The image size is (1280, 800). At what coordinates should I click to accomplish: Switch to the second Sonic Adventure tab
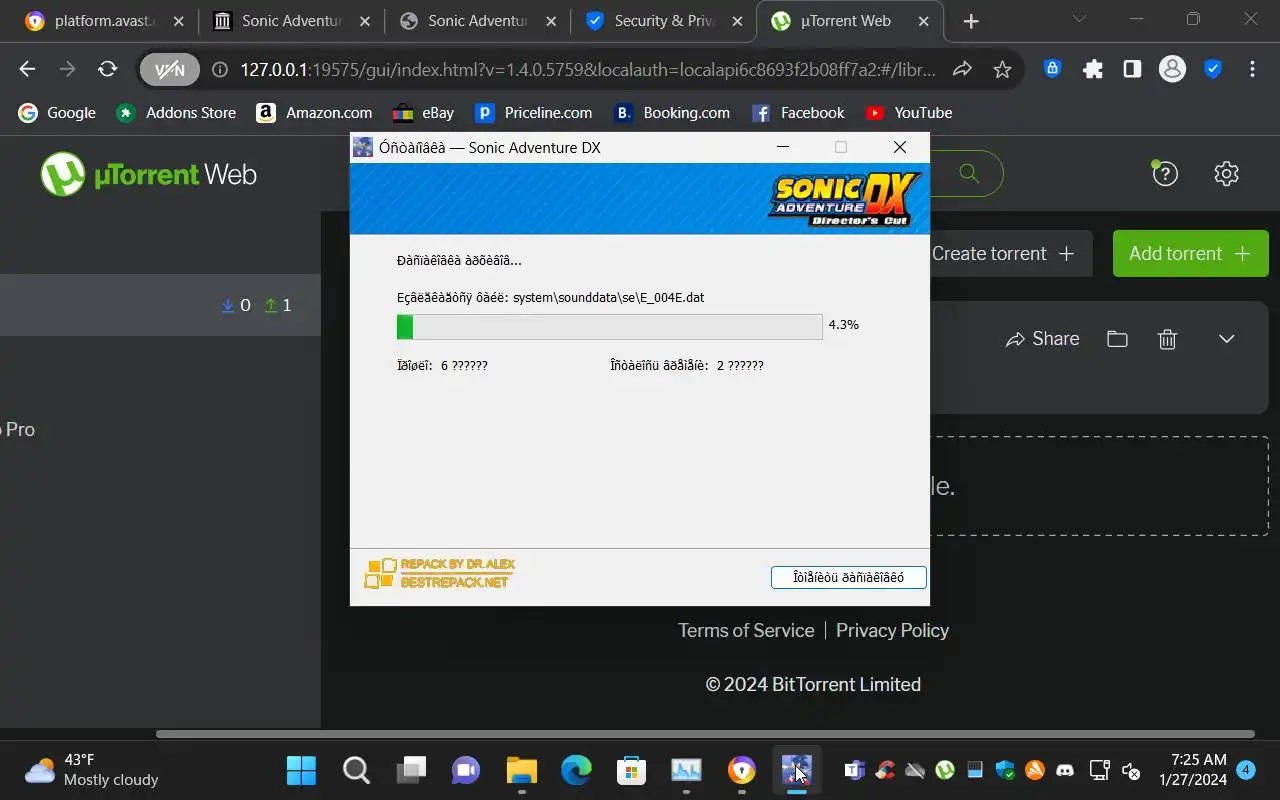click(x=477, y=21)
